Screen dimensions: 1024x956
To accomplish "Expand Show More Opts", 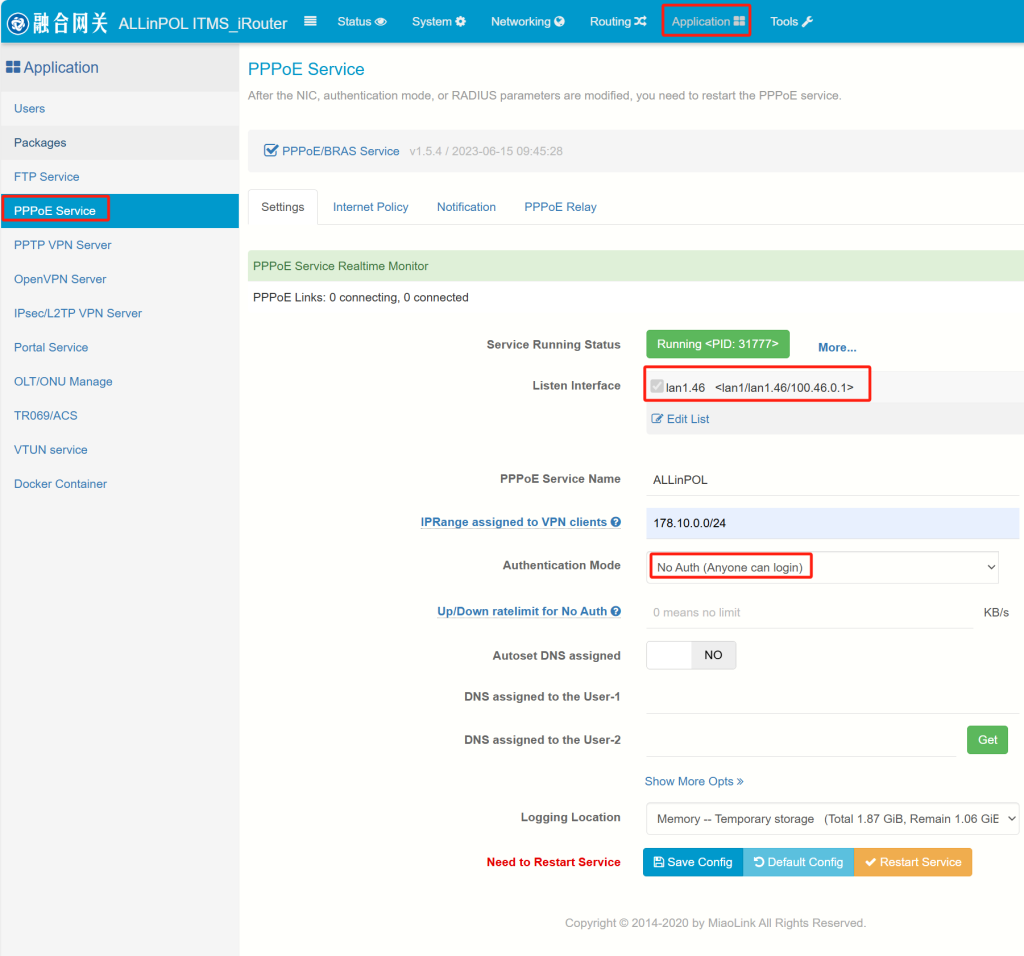I will (694, 781).
